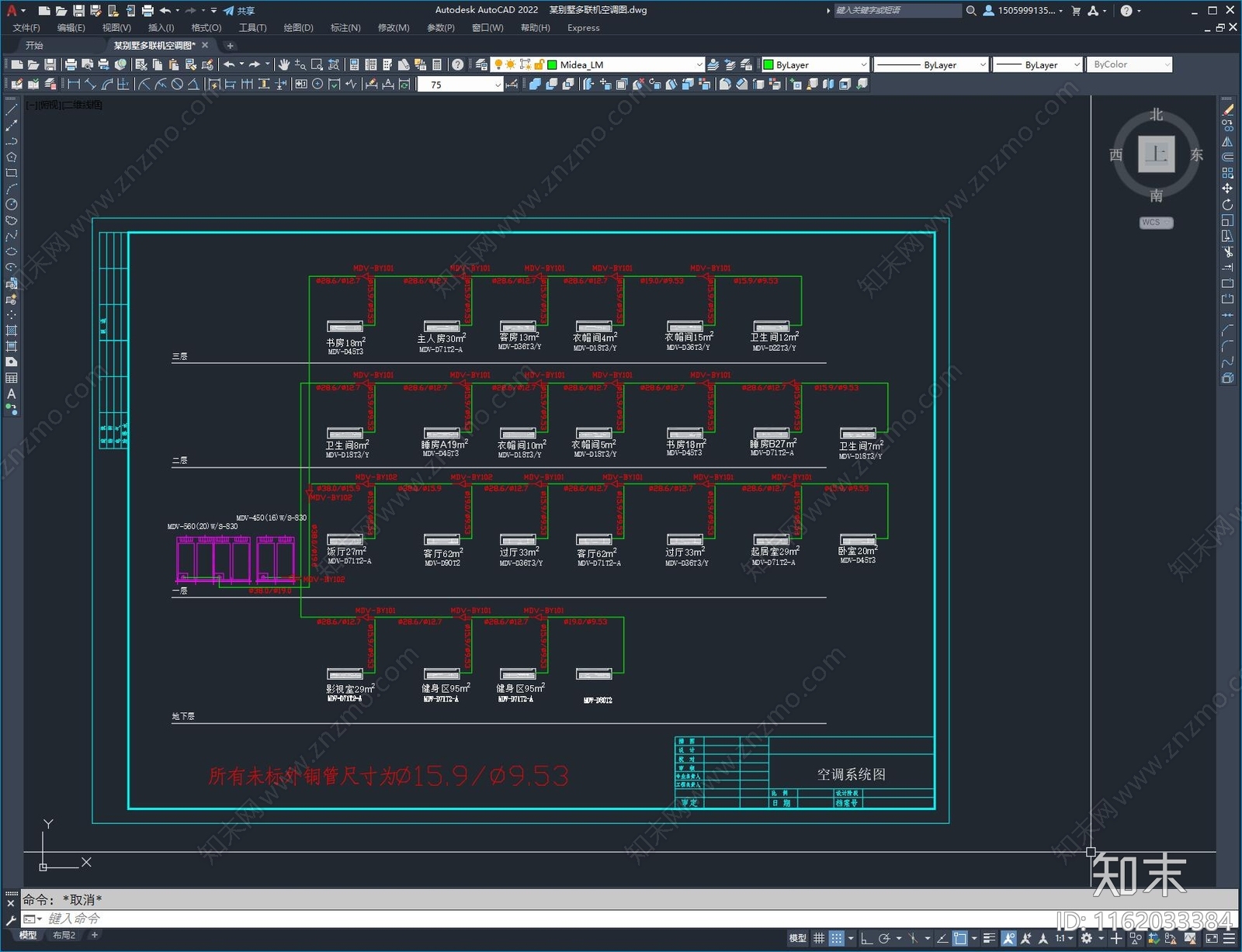This screenshot has width=1242, height=952.
Task: Toggle grid display in status bar
Action: tap(819, 939)
